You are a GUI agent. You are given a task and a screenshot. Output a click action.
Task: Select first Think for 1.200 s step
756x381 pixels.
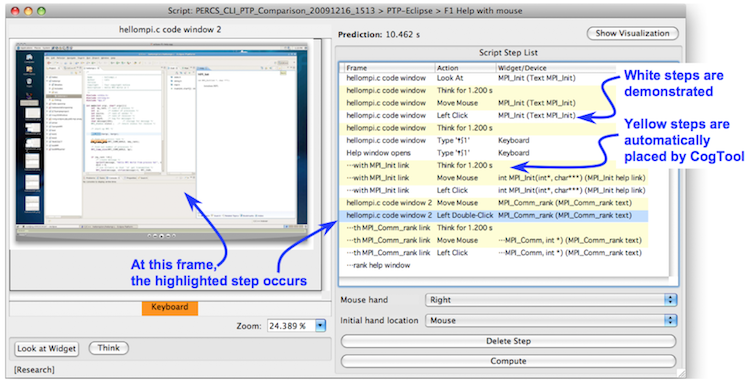(494, 91)
